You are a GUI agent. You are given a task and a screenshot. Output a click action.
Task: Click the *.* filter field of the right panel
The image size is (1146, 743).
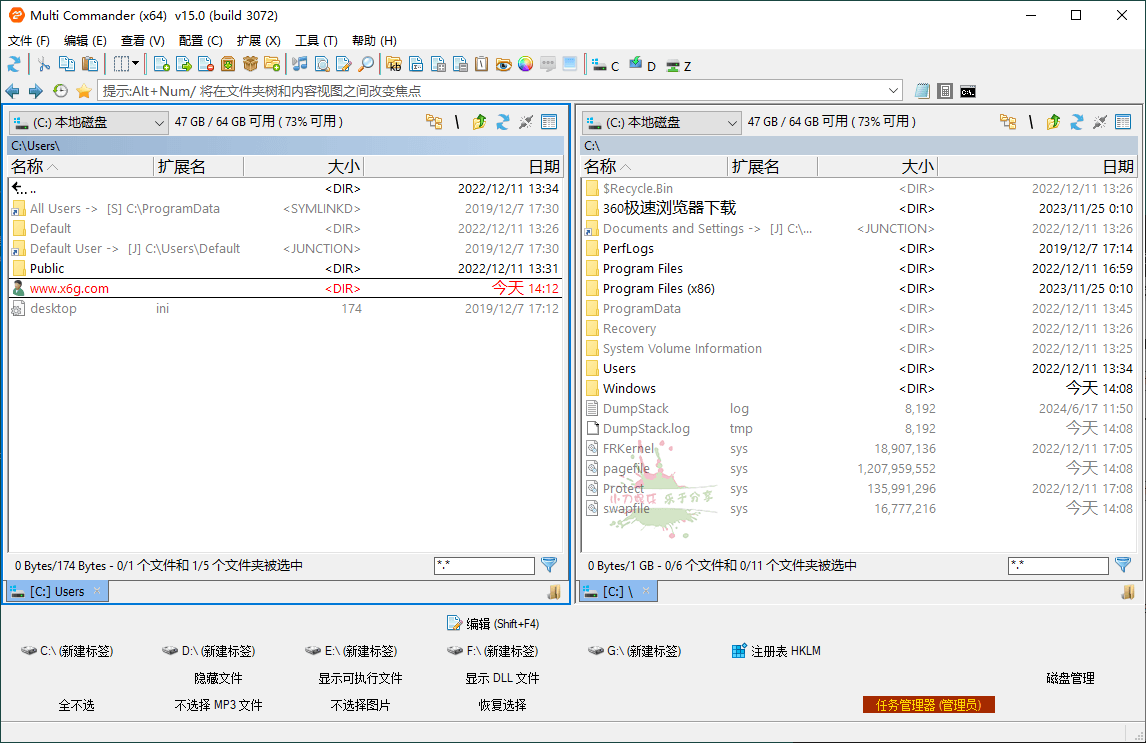(x=1058, y=565)
